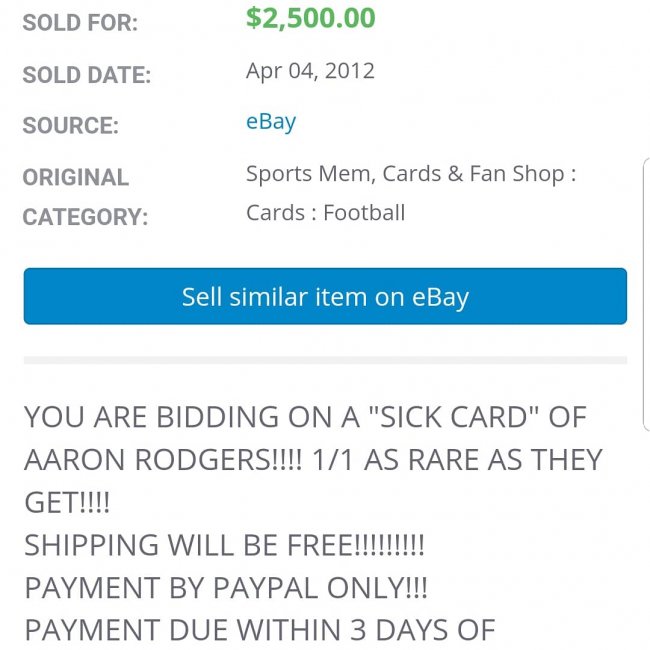Click the $2,500.00 sold price
This screenshot has width=650, height=650.
[311, 18]
